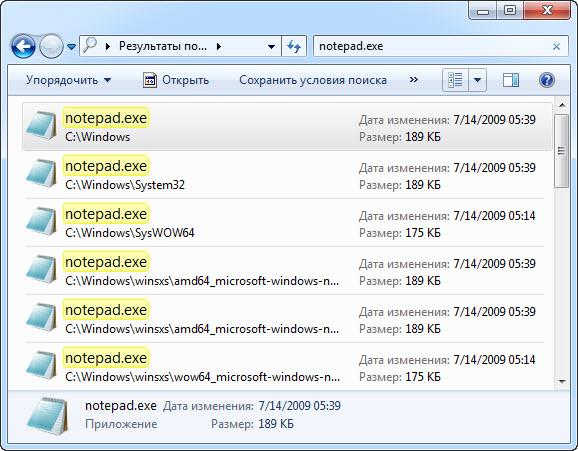Click Приложение type in details pane
Image resolution: width=578 pixels, height=451 pixels.
[121, 424]
